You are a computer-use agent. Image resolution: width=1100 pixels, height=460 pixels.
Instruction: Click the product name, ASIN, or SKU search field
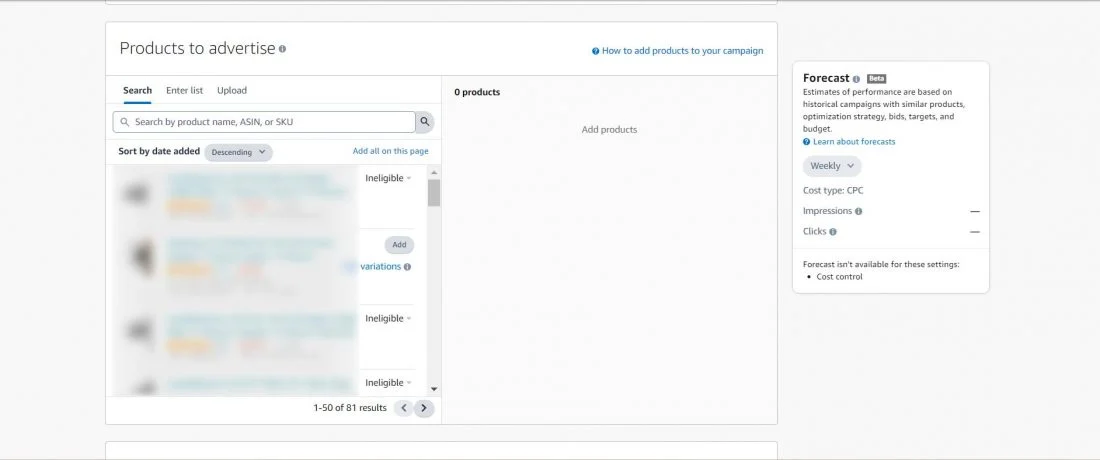(265, 122)
